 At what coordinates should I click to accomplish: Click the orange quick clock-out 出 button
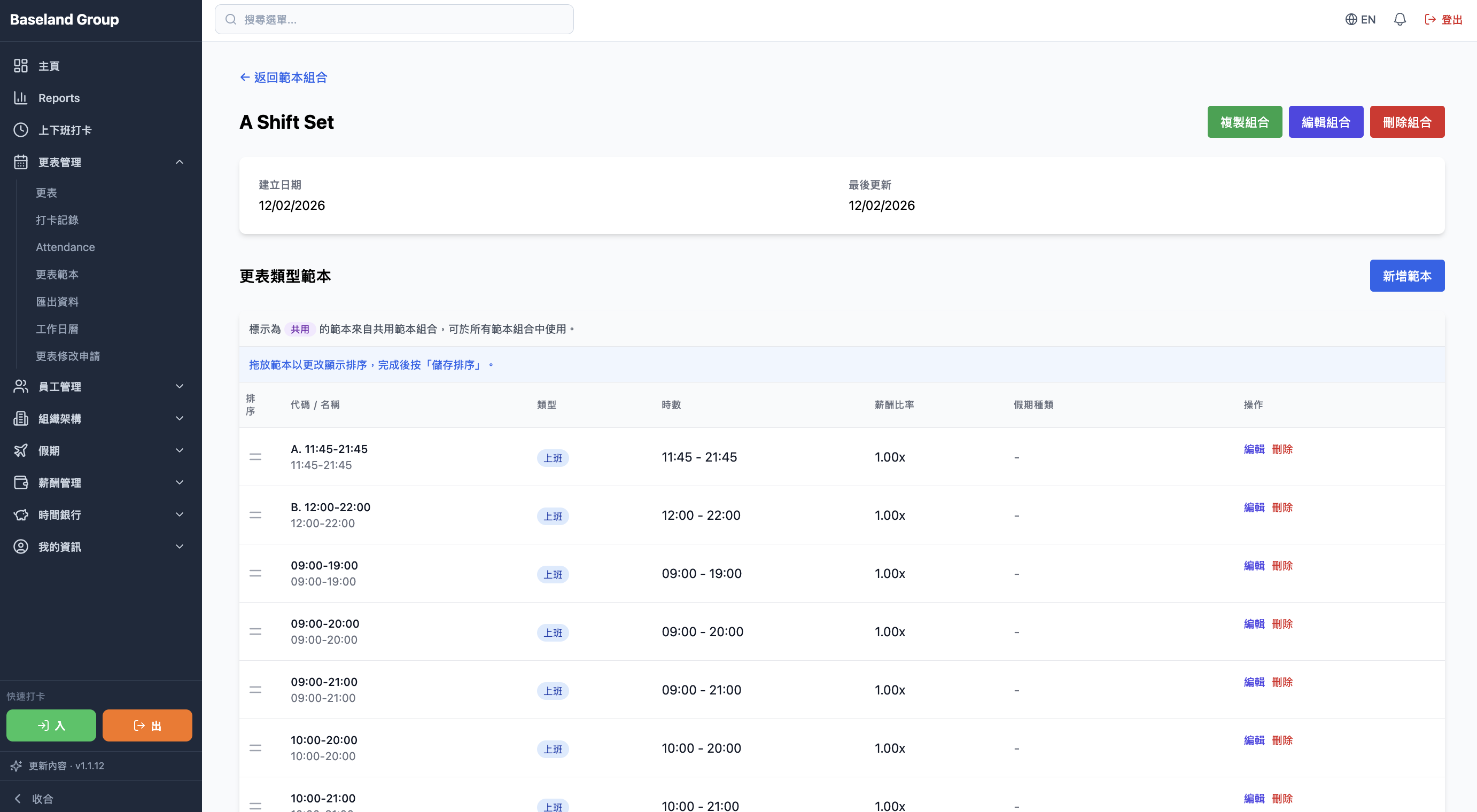point(147,725)
